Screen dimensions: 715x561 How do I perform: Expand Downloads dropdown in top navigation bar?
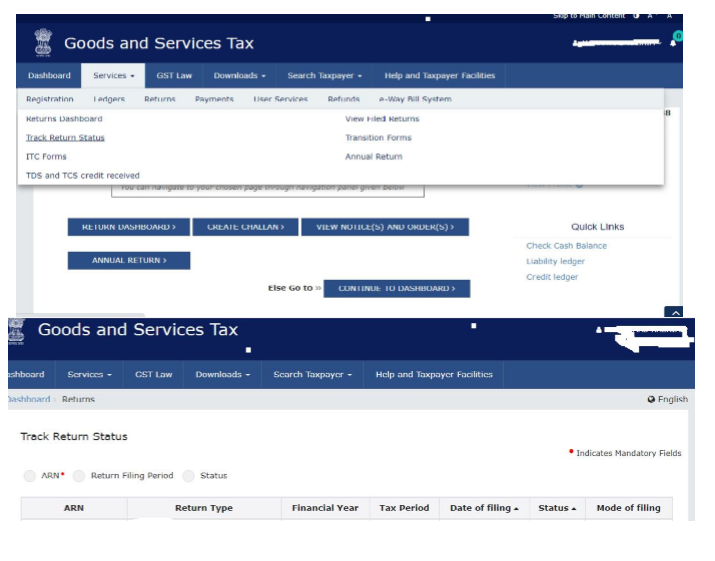point(239,76)
